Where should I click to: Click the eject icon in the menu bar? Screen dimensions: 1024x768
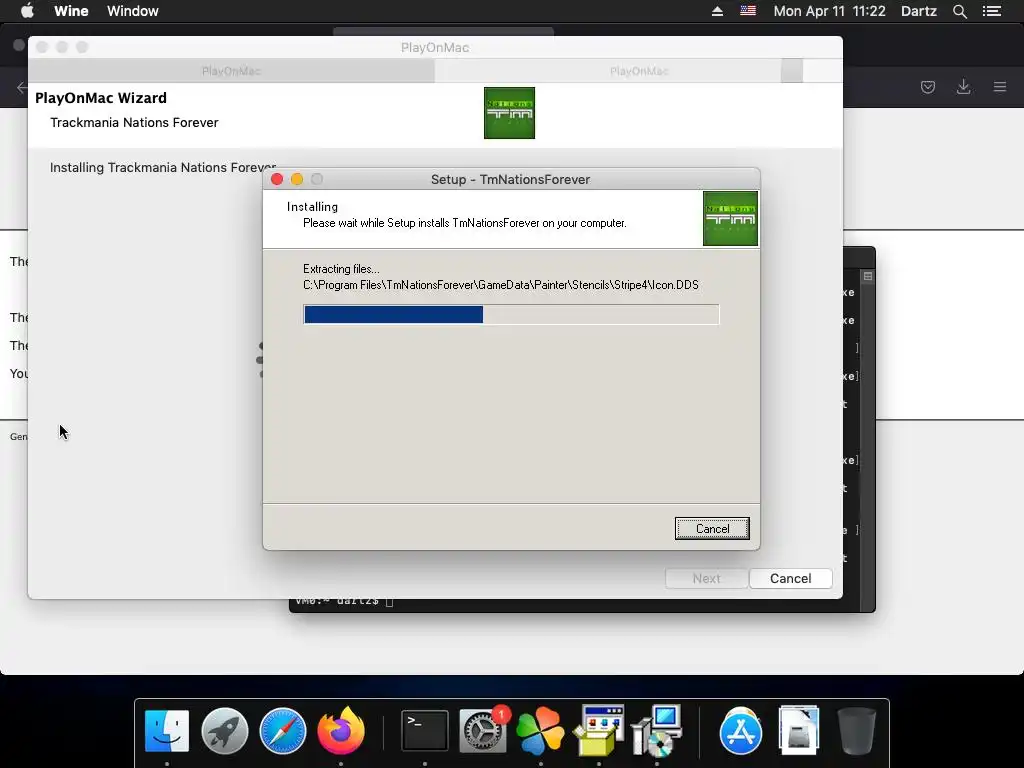click(717, 11)
